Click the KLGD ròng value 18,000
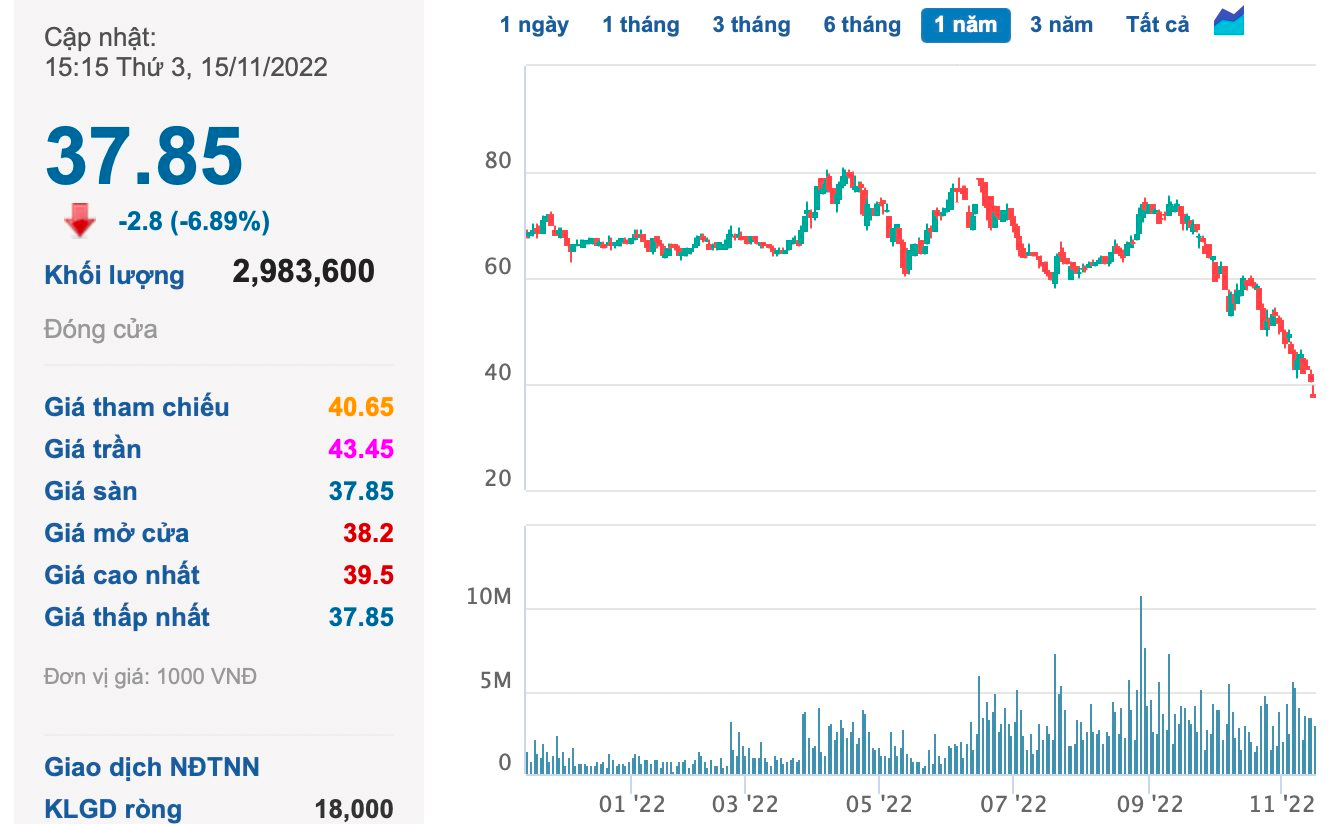Viewport: 1334px width, 824px height. 354,809
